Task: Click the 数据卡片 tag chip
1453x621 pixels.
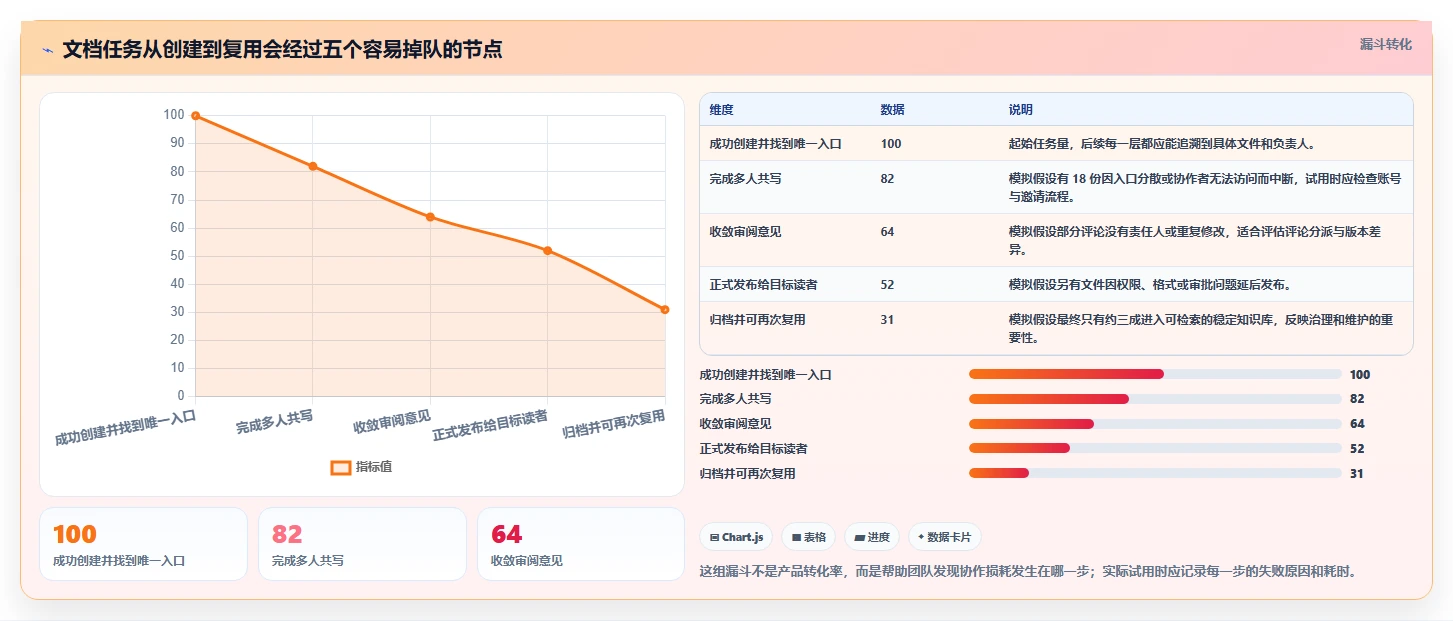Action: click(x=945, y=537)
